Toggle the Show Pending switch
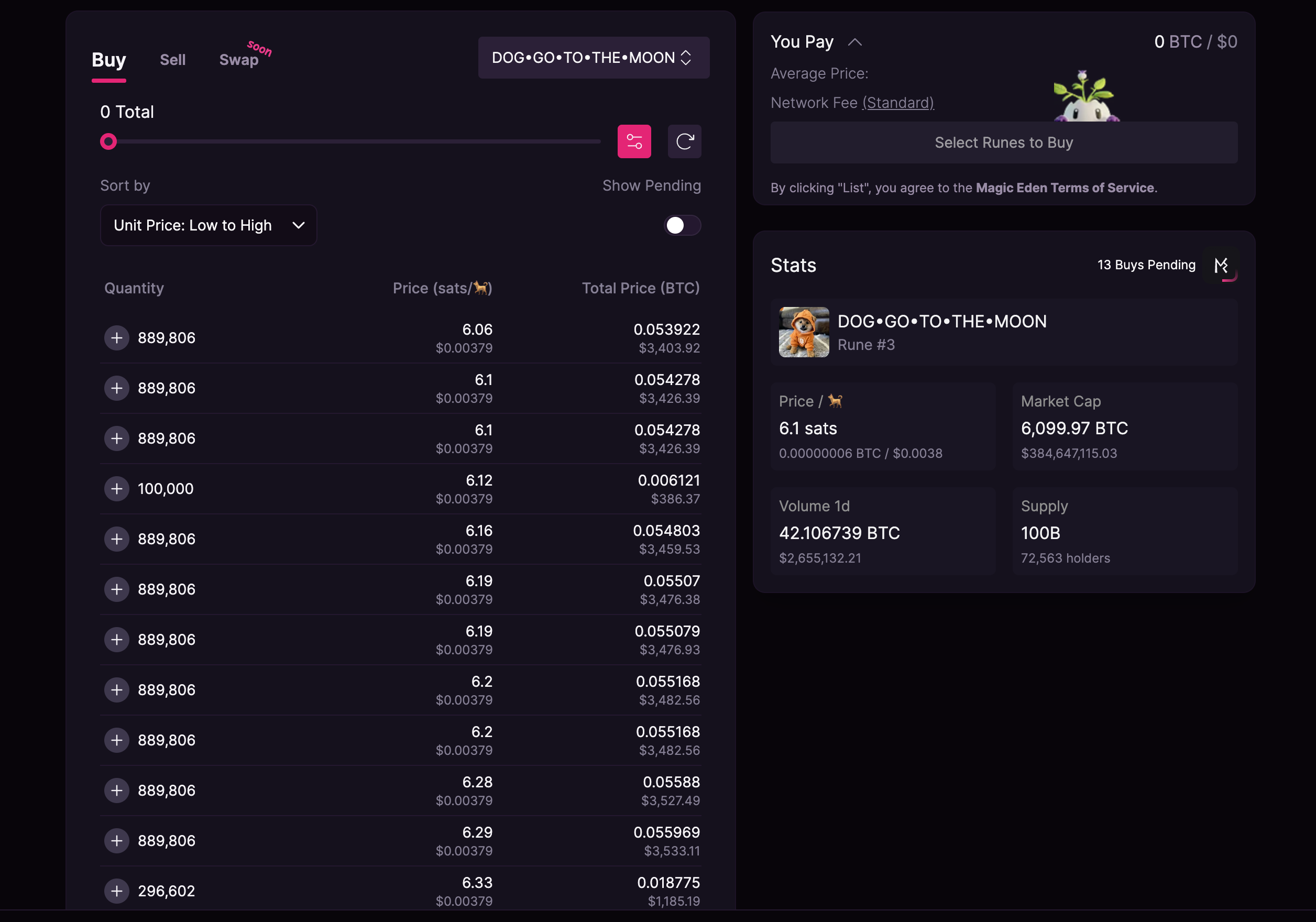The image size is (1316, 922). [682, 225]
